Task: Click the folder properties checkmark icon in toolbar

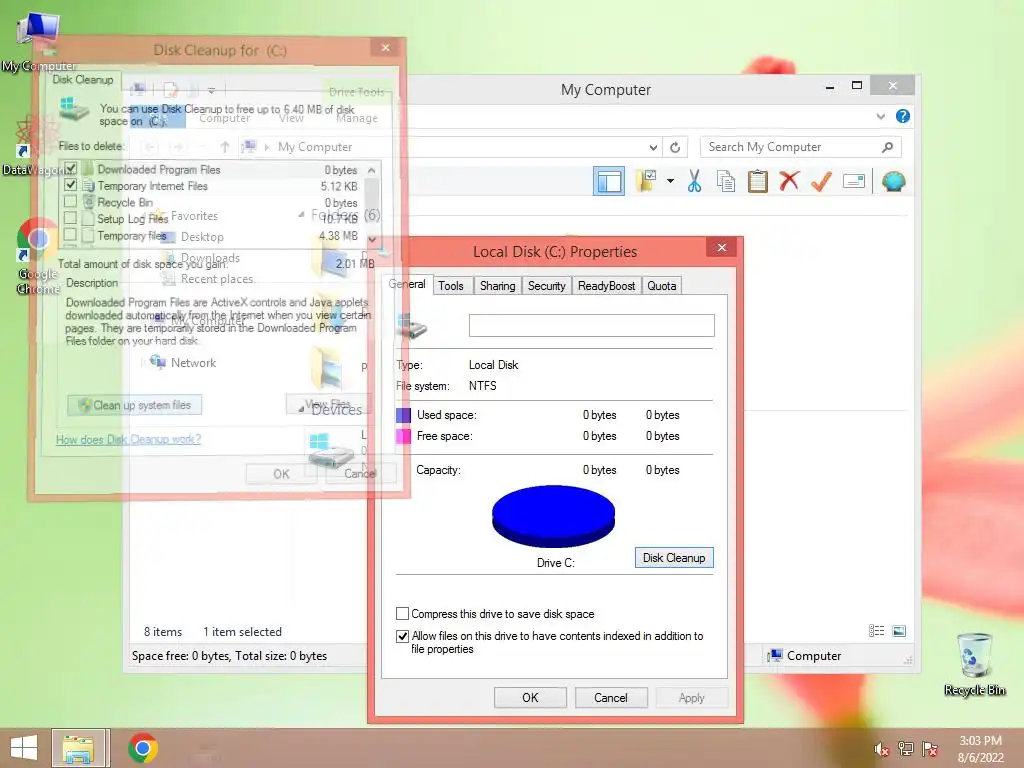Action: click(x=647, y=181)
